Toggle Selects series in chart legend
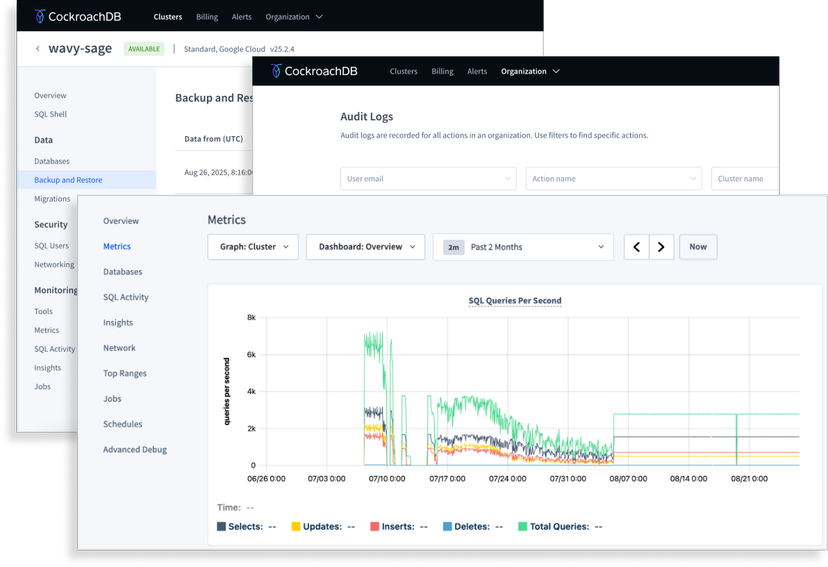 (x=239, y=526)
